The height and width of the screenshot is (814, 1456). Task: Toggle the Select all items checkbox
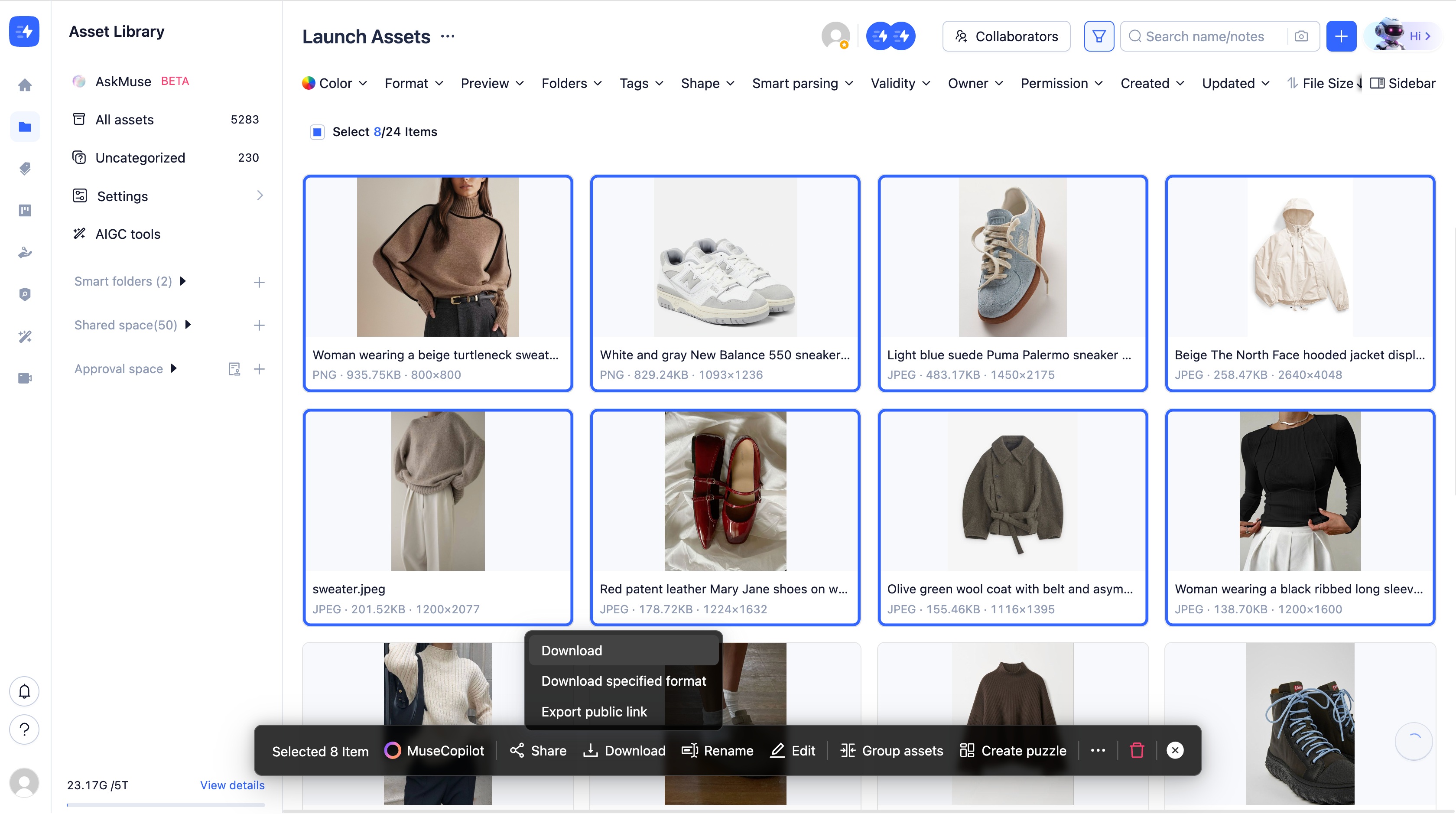317,132
